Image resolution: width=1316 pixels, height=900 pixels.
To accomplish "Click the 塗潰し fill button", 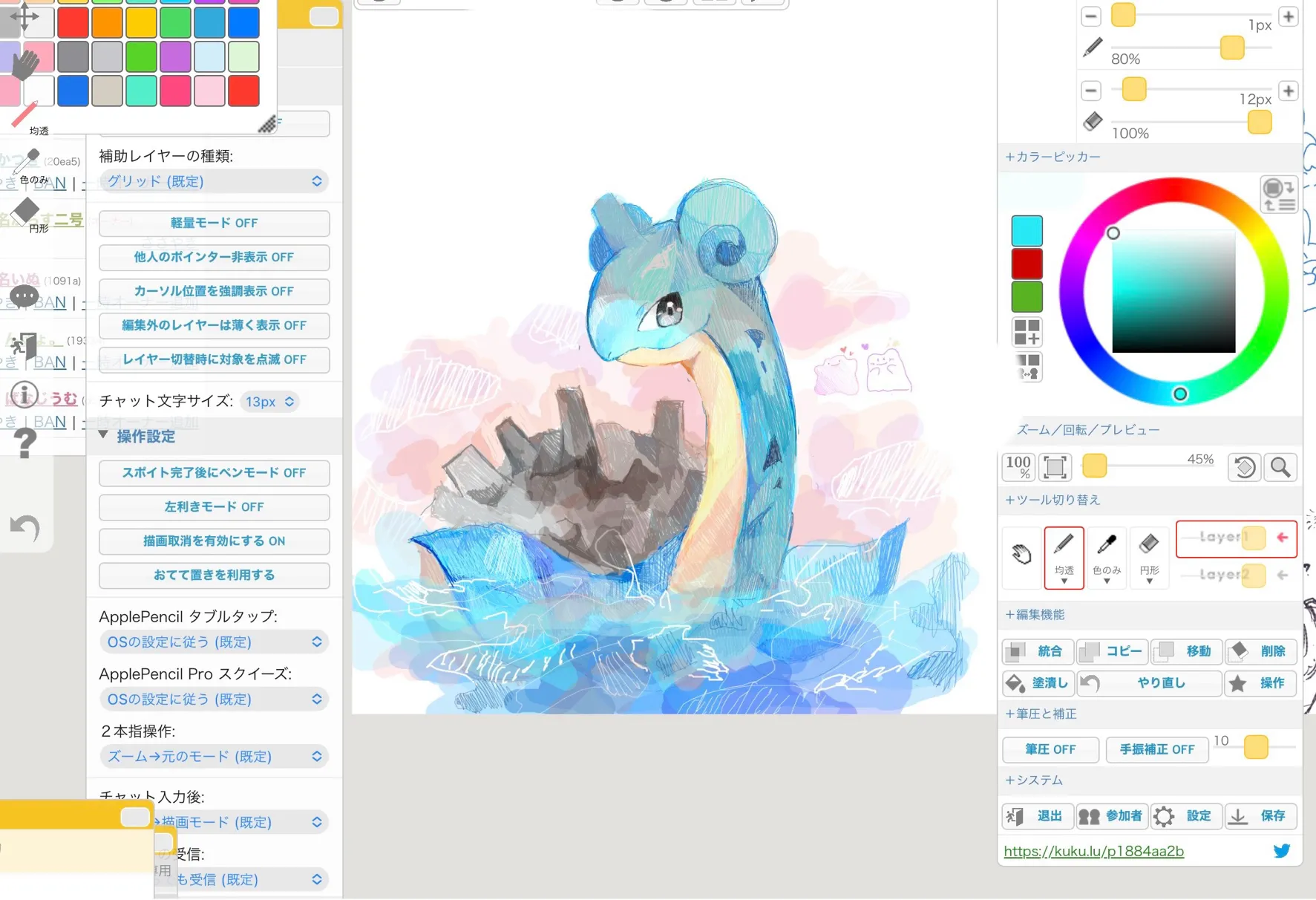I will 1038,682.
